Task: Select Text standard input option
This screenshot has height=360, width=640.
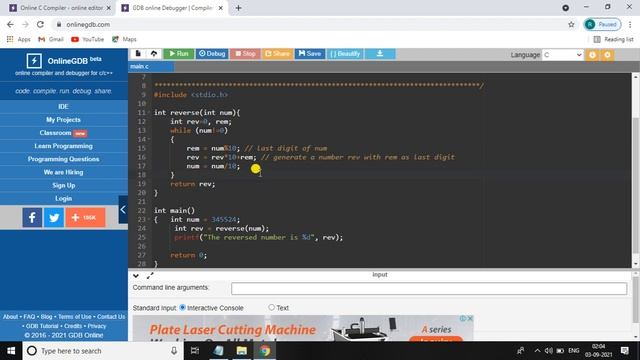Action: 271,307
